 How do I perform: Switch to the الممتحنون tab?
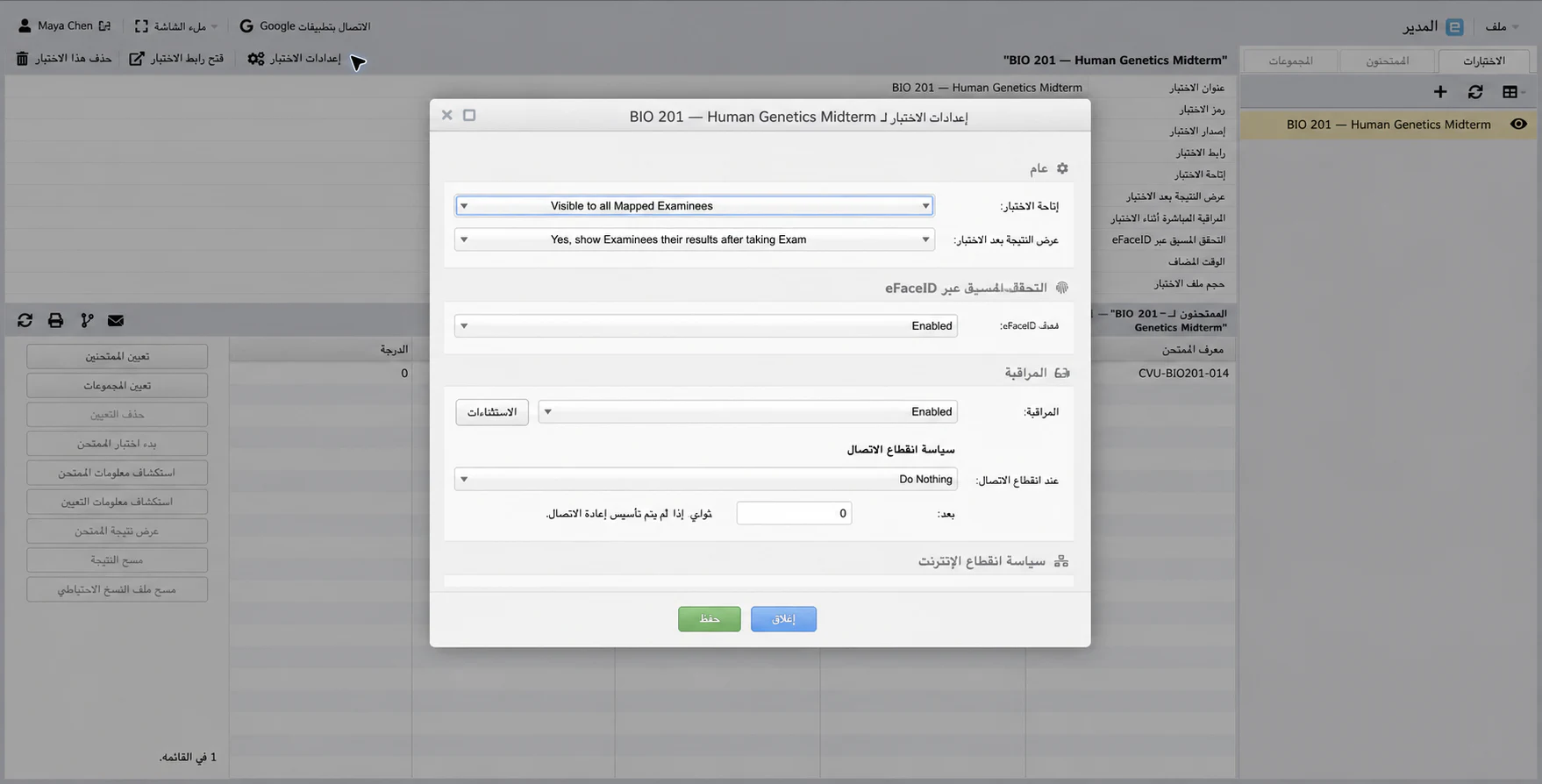pyautogui.click(x=1388, y=61)
